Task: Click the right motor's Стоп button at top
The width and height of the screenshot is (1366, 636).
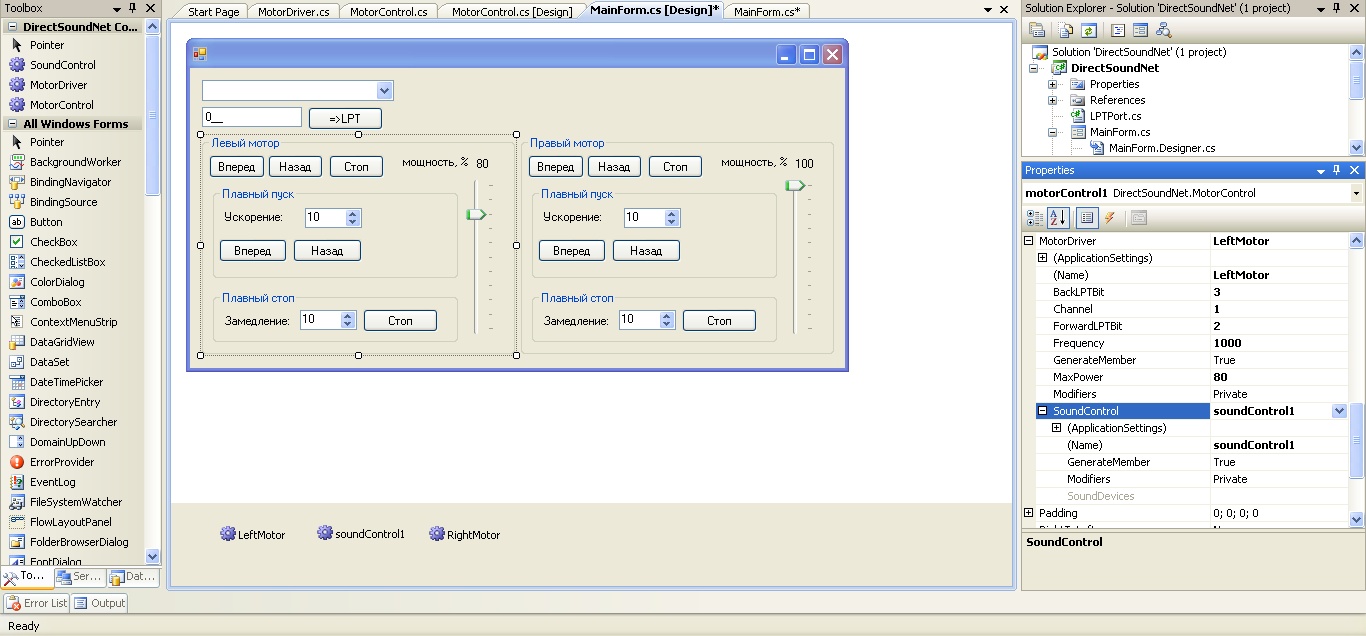Action: [675, 167]
